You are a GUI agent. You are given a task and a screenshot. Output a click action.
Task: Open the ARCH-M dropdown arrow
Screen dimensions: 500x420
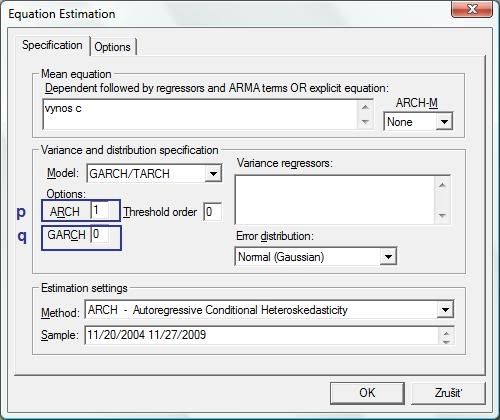pos(444,122)
